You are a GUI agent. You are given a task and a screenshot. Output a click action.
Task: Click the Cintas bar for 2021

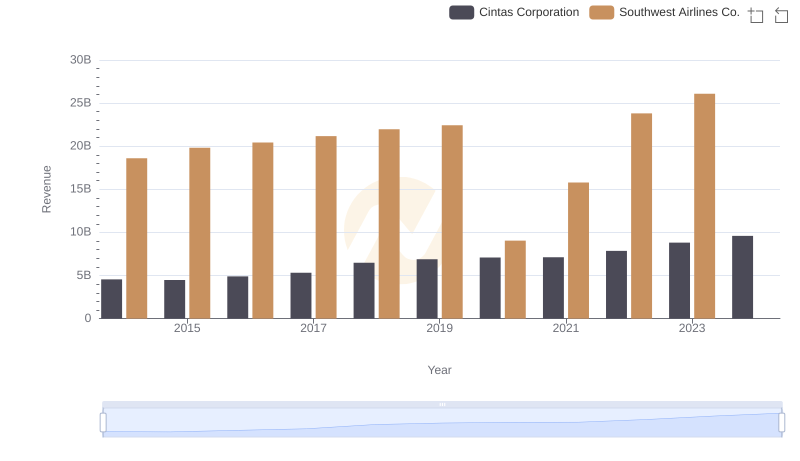tap(554, 288)
